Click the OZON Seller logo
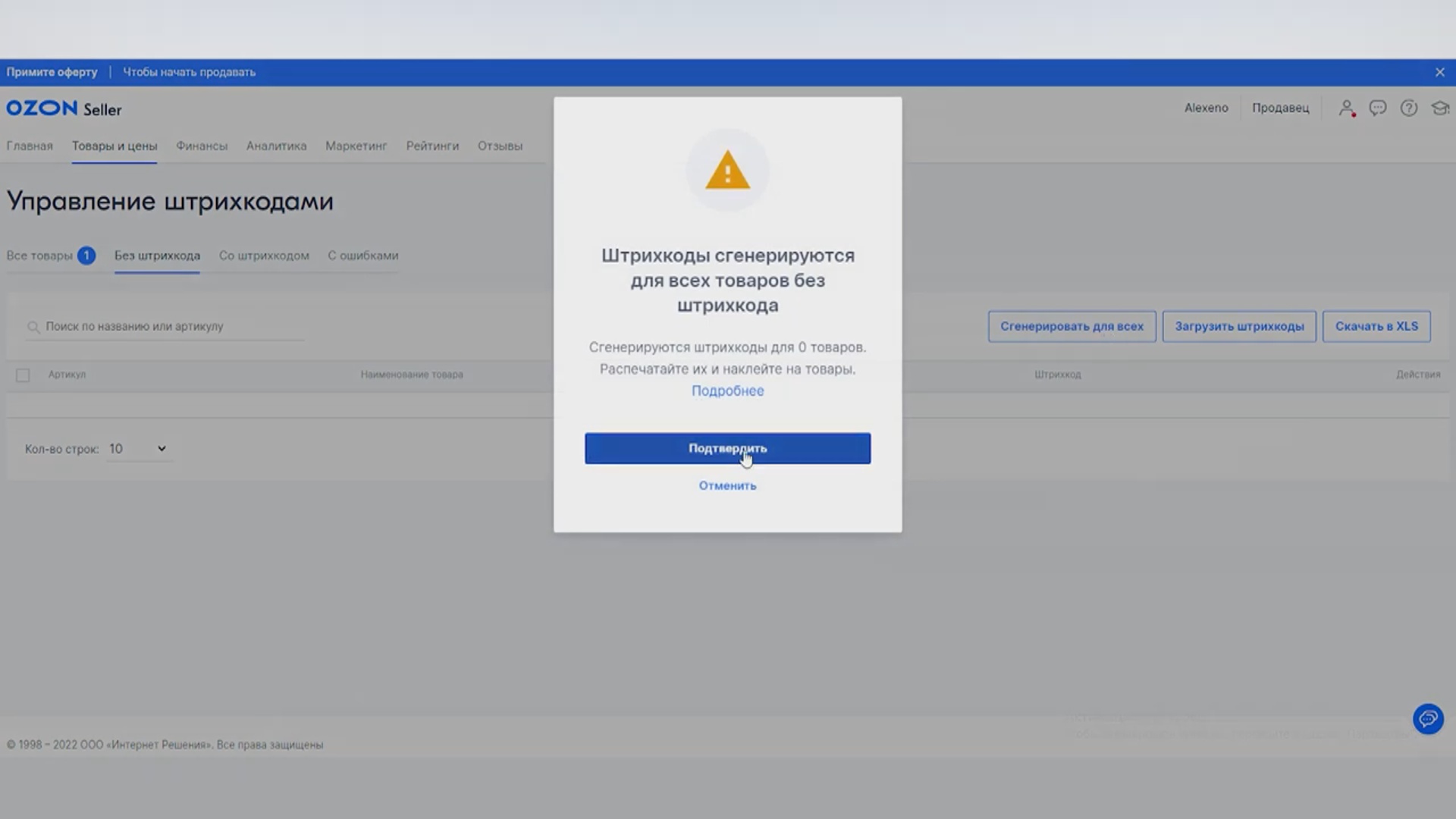1456x819 pixels. tap(64, 108)
